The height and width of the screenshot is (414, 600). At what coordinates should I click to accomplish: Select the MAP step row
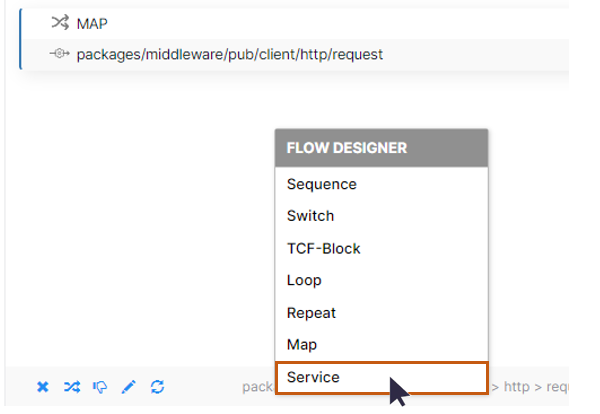click(295, 23)
